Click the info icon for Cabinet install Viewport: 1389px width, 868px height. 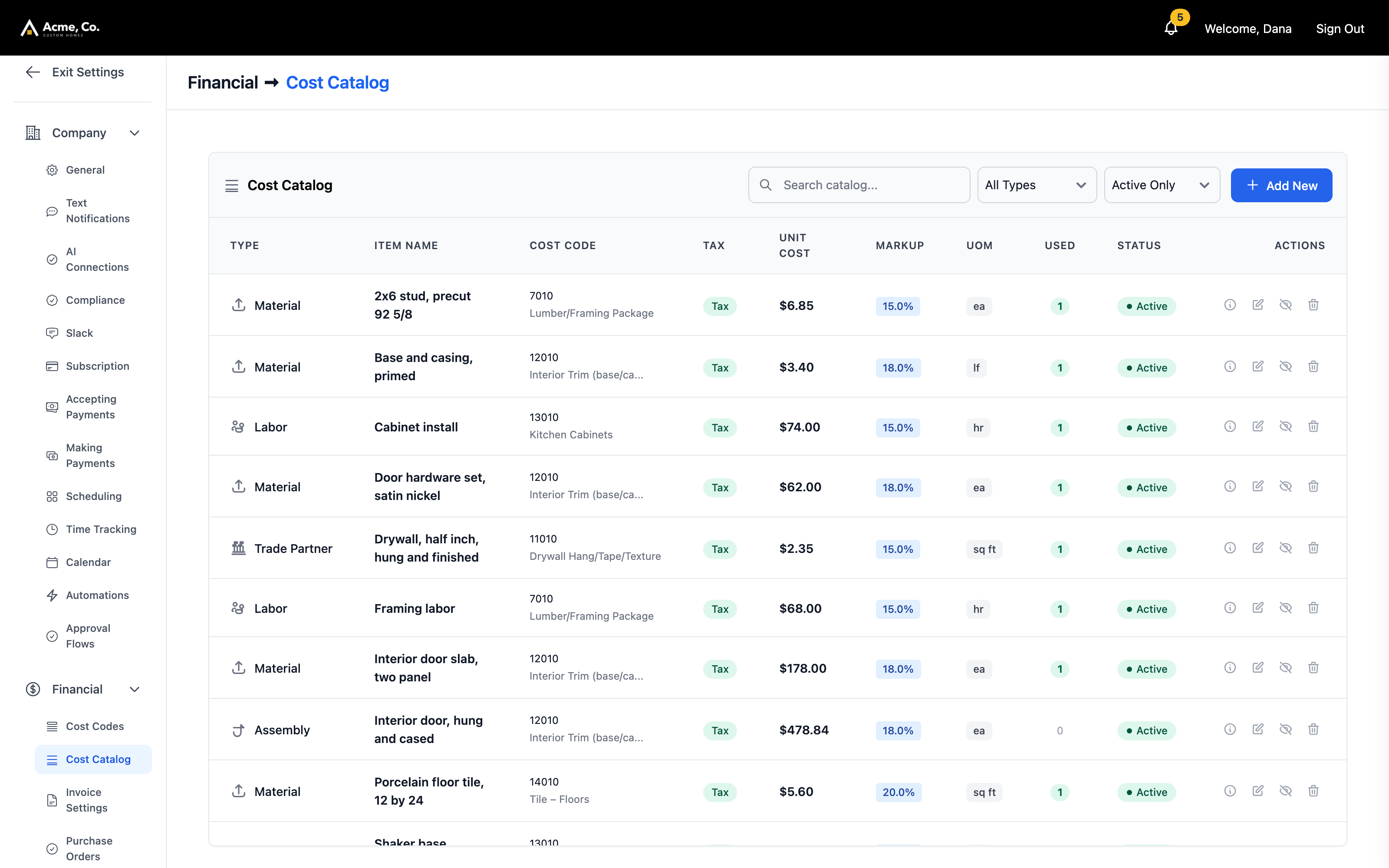1230,427
